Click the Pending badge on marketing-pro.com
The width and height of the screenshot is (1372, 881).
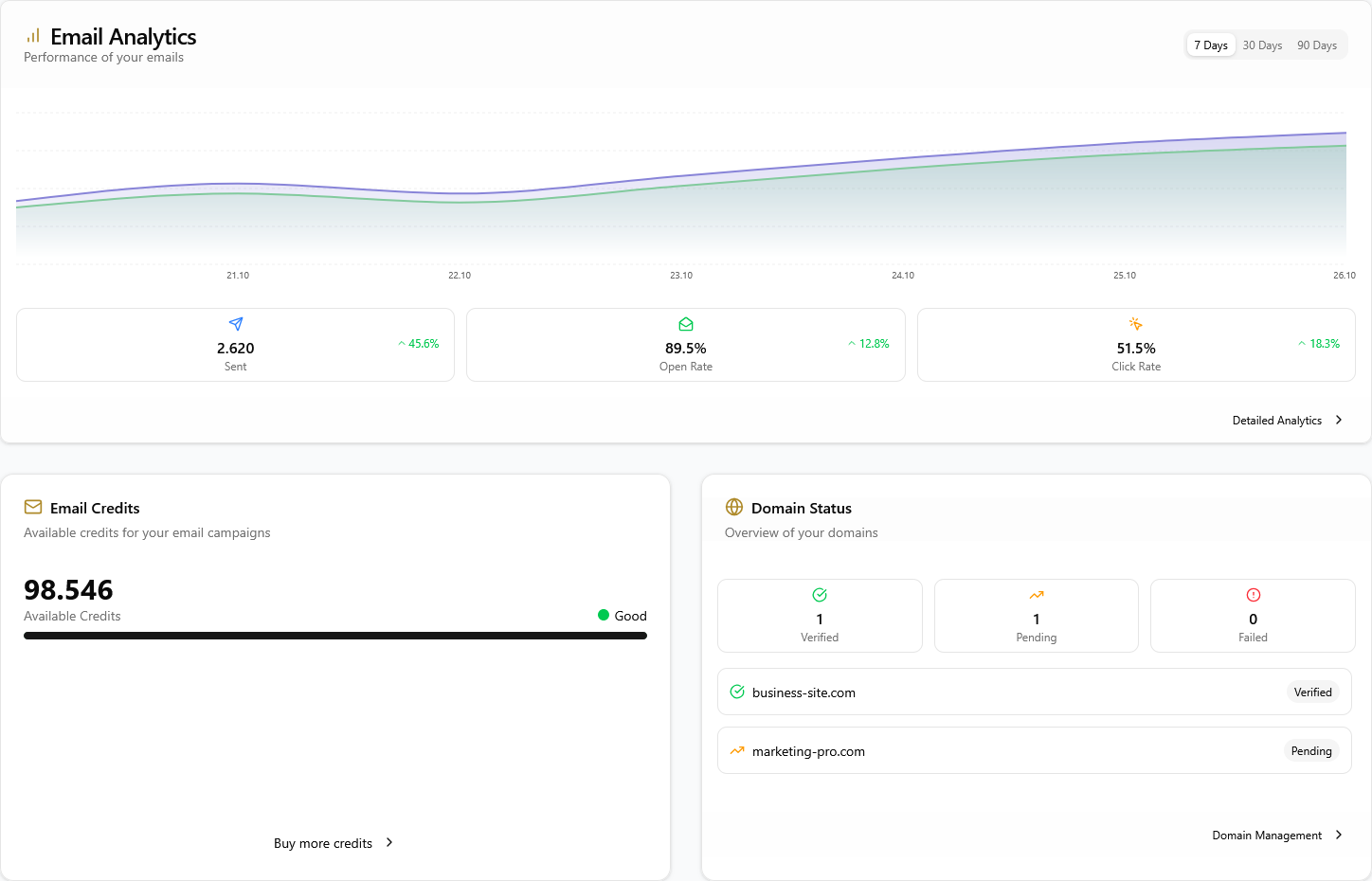click(x=1311, y=750)
